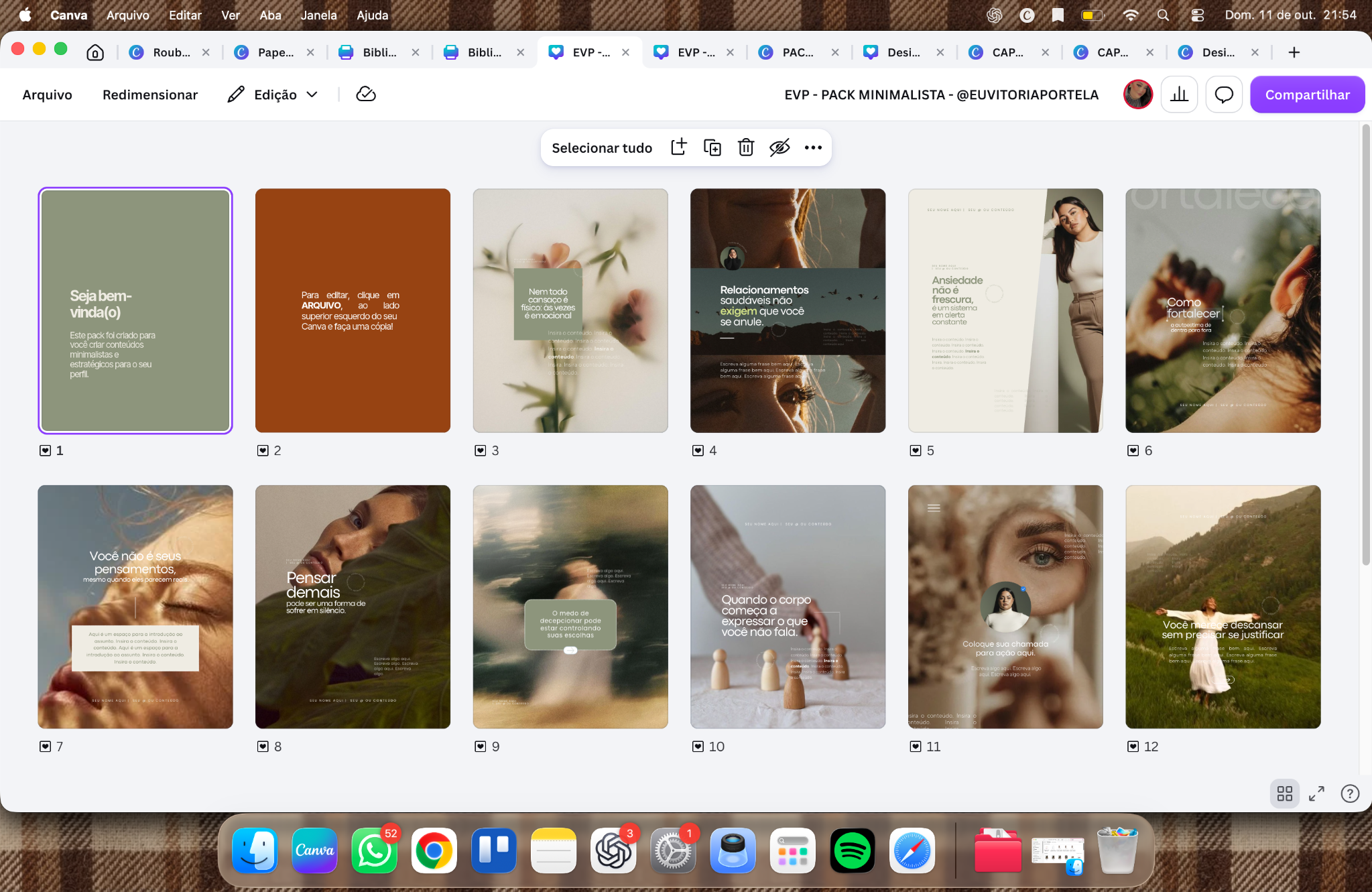
Task: Select page 12 Você merece descansar thumbnail
Action: (x=1223, y=607)
